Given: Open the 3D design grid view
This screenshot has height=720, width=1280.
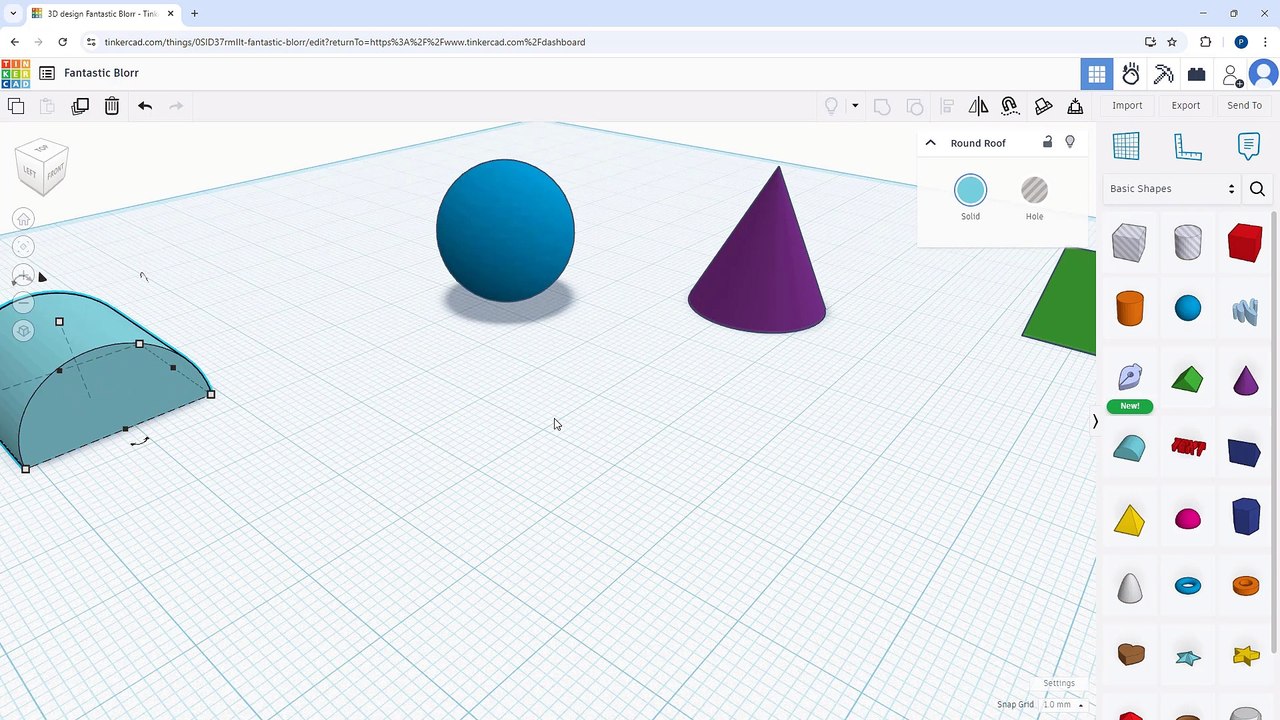Looking at the screenshot, I should point(1097,74).
